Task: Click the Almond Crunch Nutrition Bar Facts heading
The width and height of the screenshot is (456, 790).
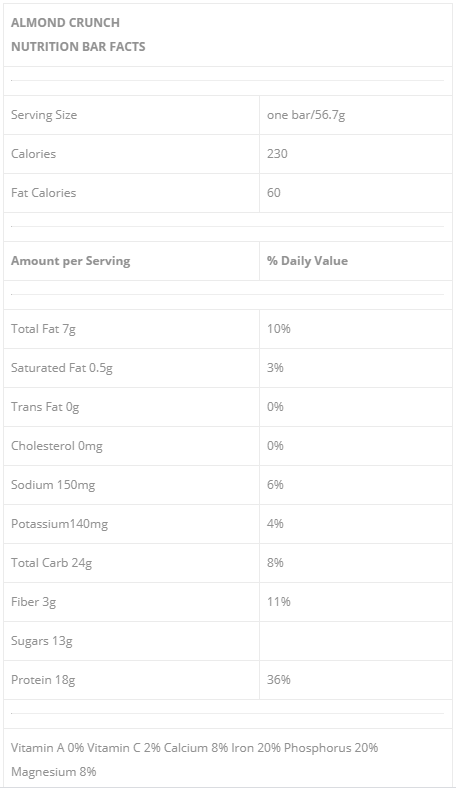Action: point(78,35)
